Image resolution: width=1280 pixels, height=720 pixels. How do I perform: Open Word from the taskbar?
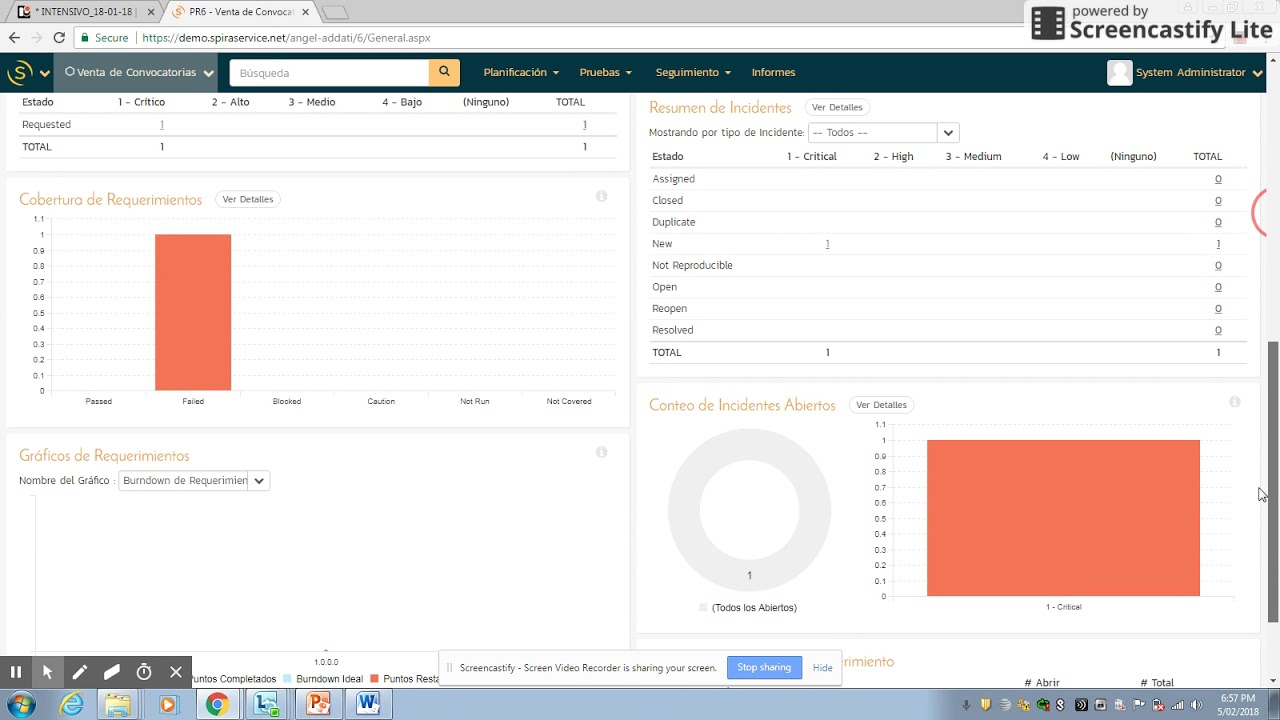368,705
